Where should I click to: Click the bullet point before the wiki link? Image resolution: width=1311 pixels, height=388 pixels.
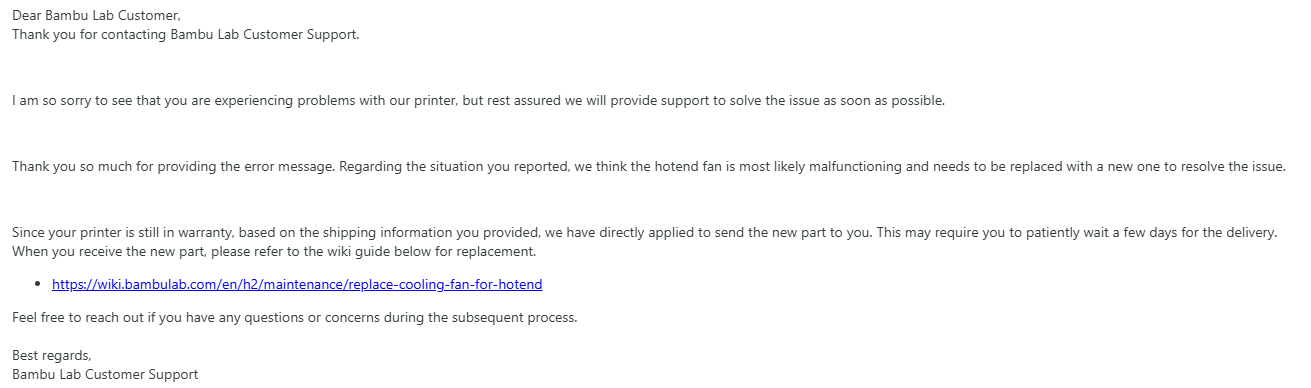tap(38, 285)
